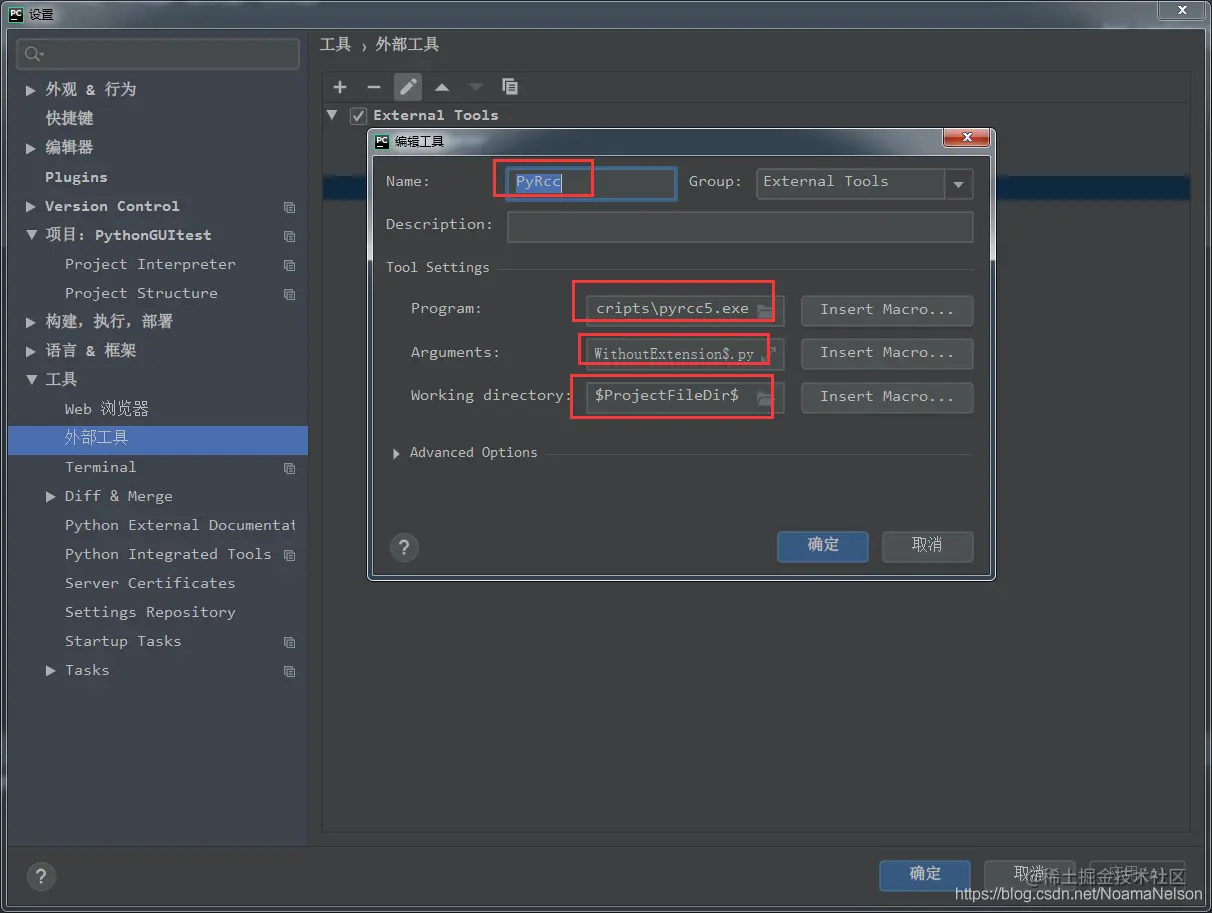Open Server Certificates settings

click(150, 583)
